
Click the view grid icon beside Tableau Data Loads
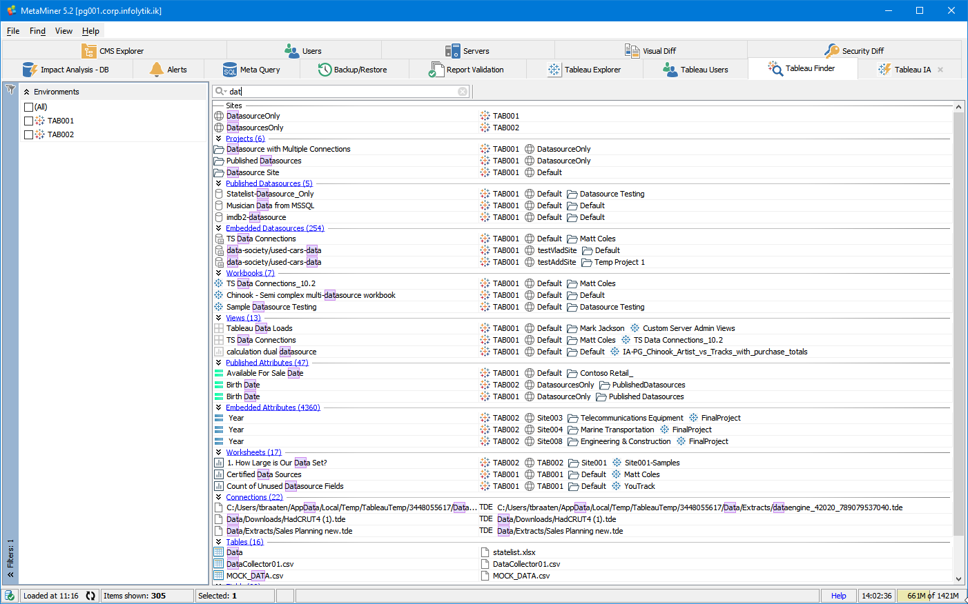[219, 328]
